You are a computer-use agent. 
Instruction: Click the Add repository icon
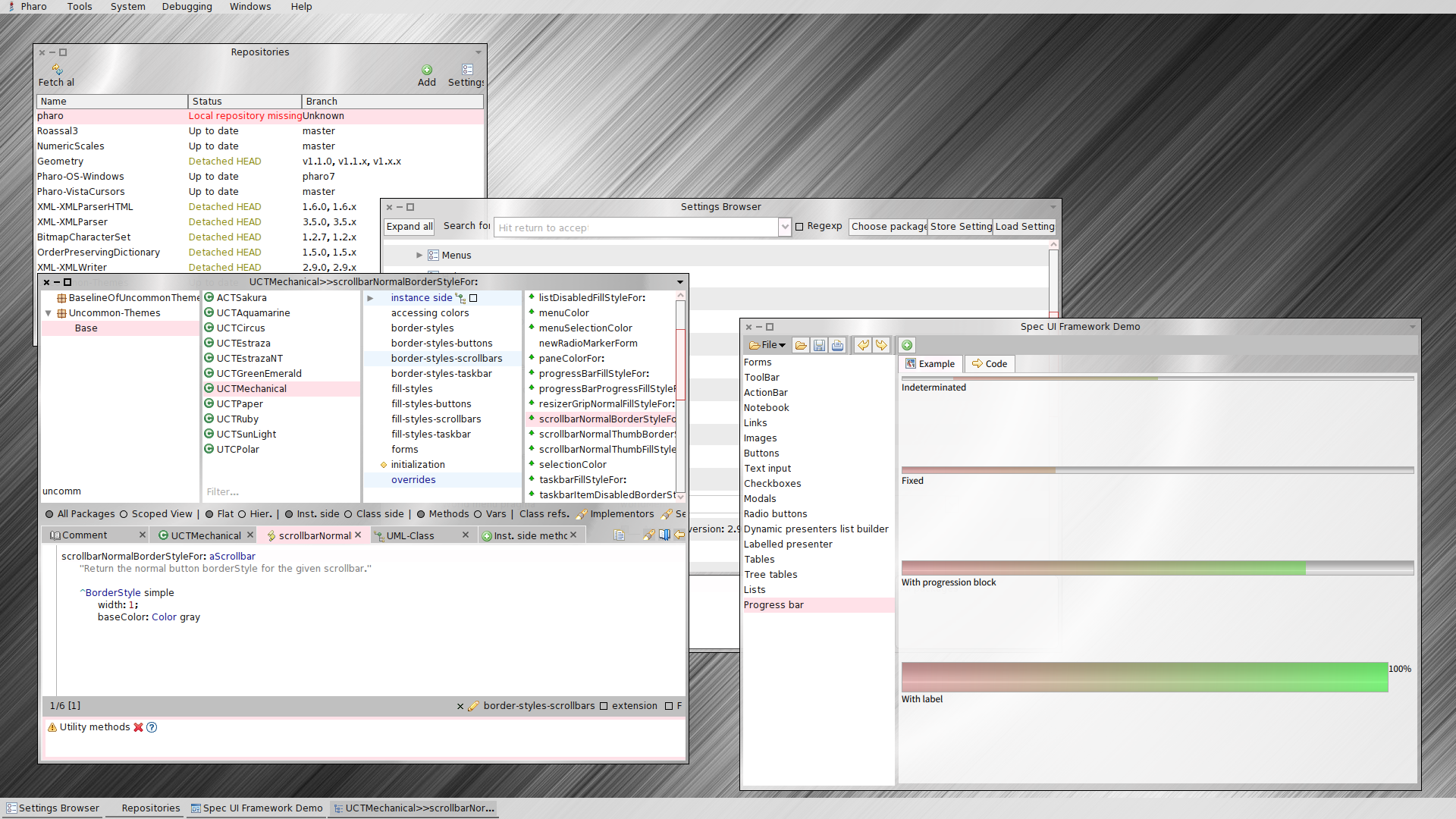click(x=427, y=68)
